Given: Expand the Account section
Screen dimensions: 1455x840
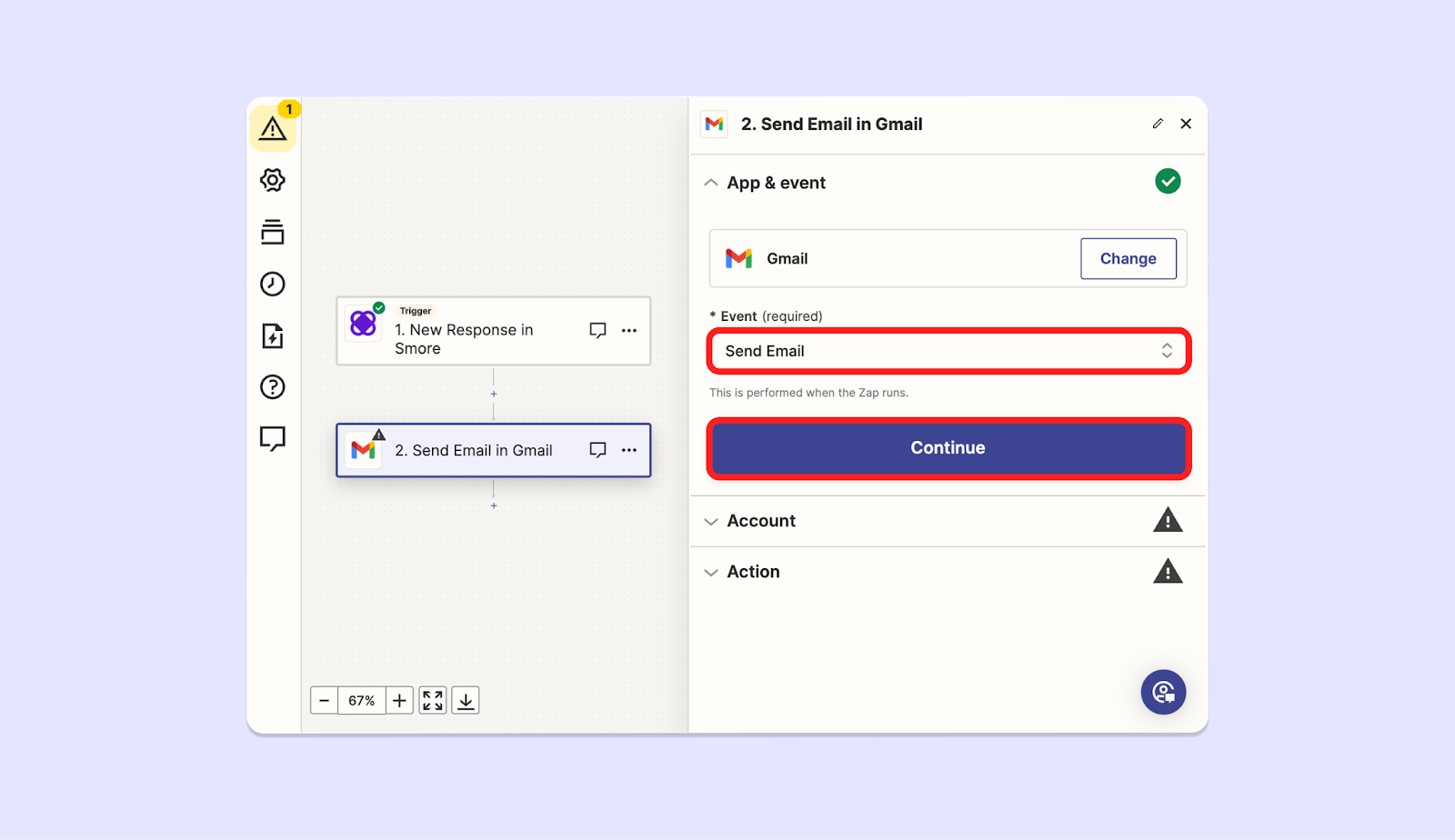Looking at the screenshot, I should coord(711,521).
